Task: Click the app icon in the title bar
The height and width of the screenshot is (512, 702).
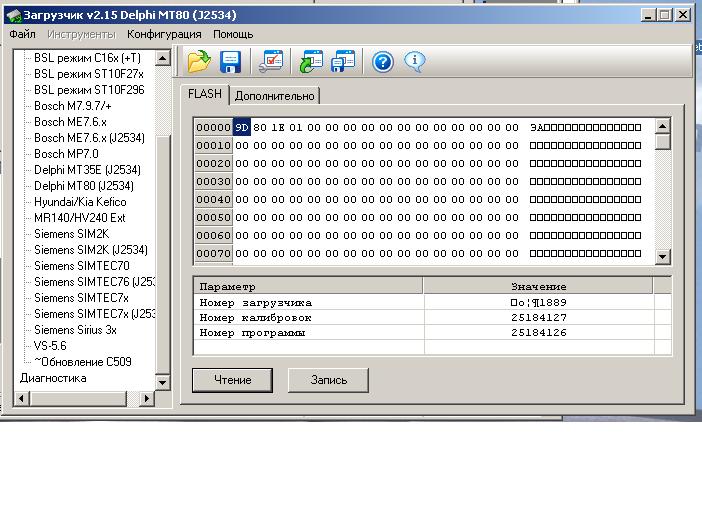Action: (13, 15)
